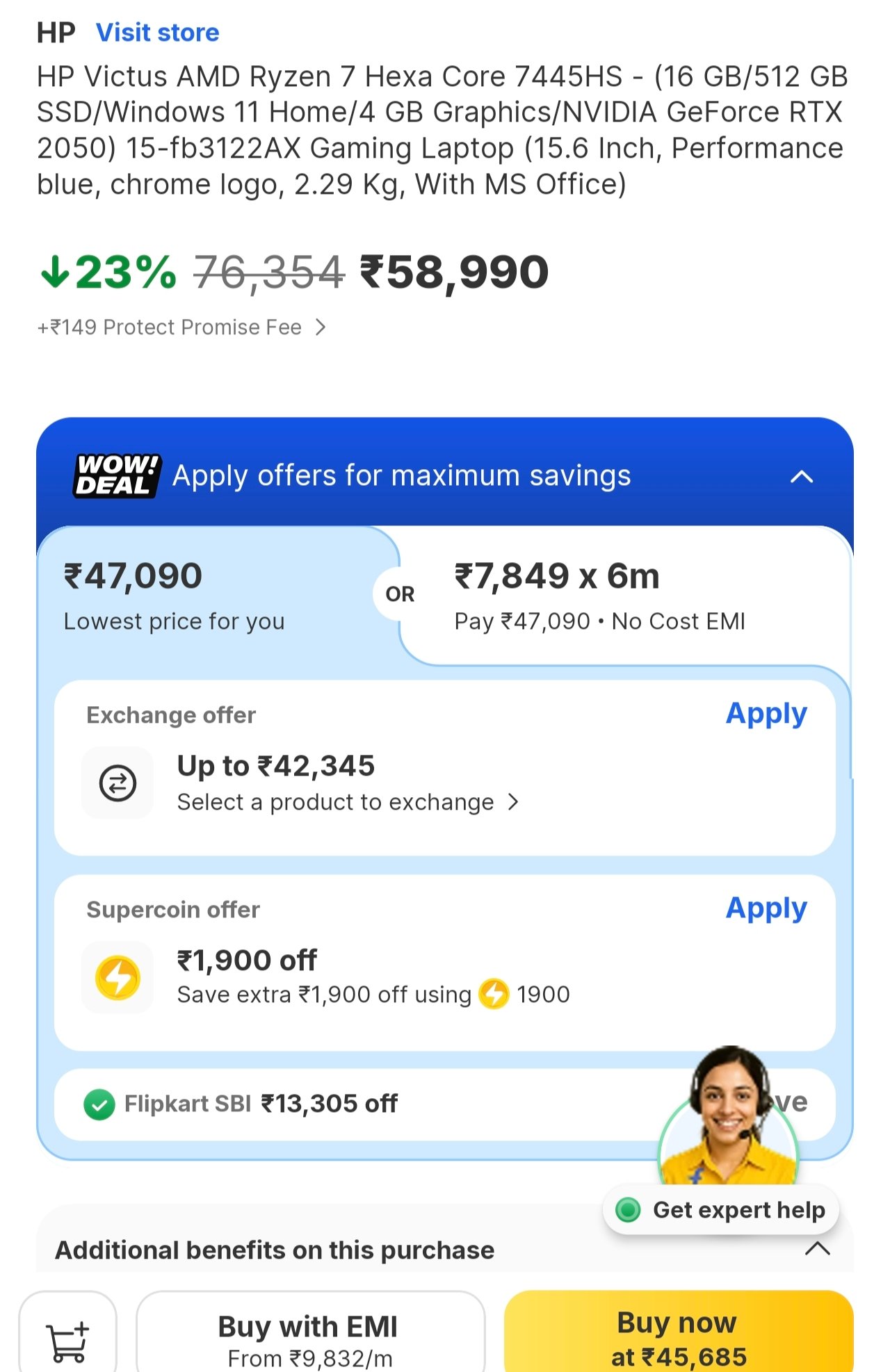Click the Supercoin lightning icon

pos(118,978)
